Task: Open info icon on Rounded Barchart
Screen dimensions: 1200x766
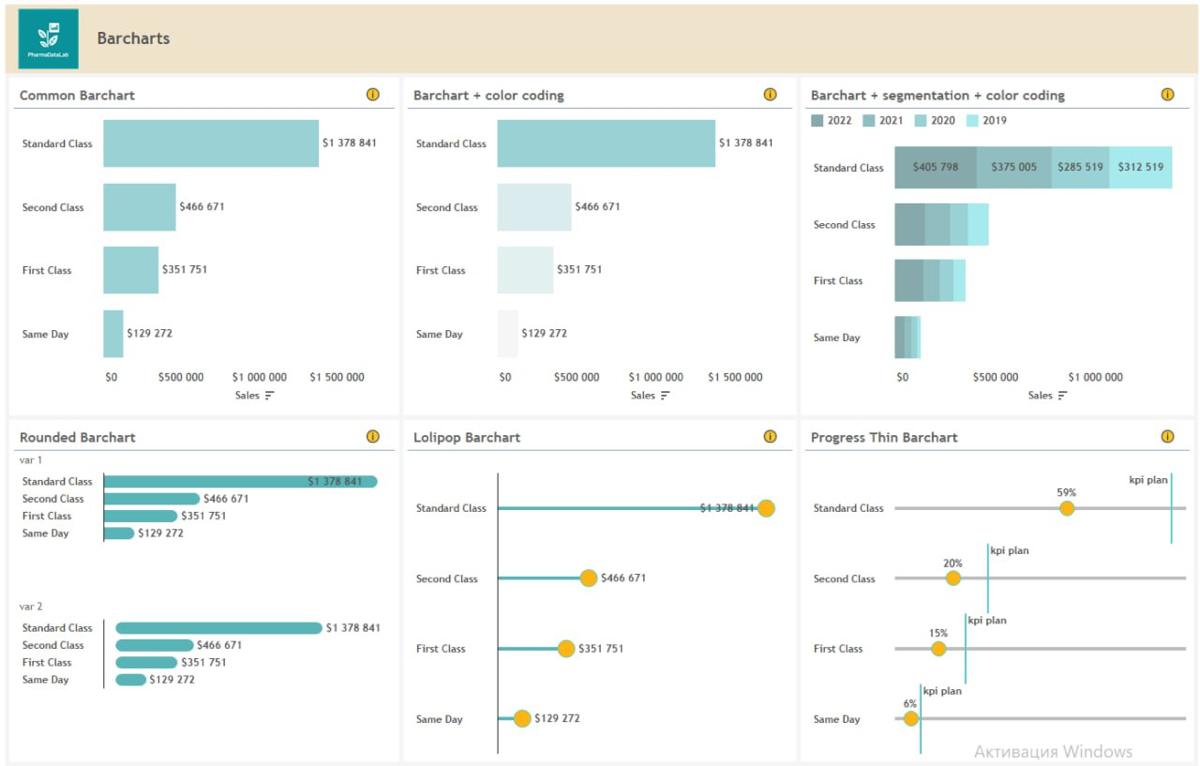Action: coord(373,437)
